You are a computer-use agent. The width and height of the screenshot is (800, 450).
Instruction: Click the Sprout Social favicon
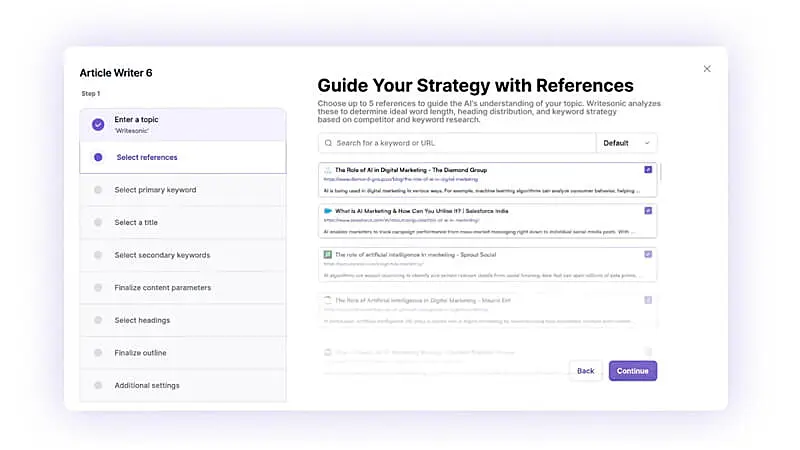(327, 254)
